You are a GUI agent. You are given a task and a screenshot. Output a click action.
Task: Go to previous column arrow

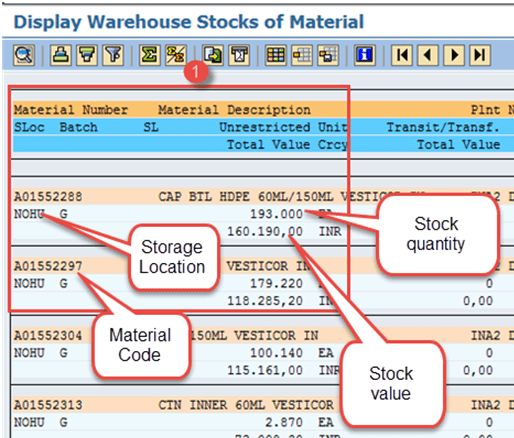tap(428, 55)
